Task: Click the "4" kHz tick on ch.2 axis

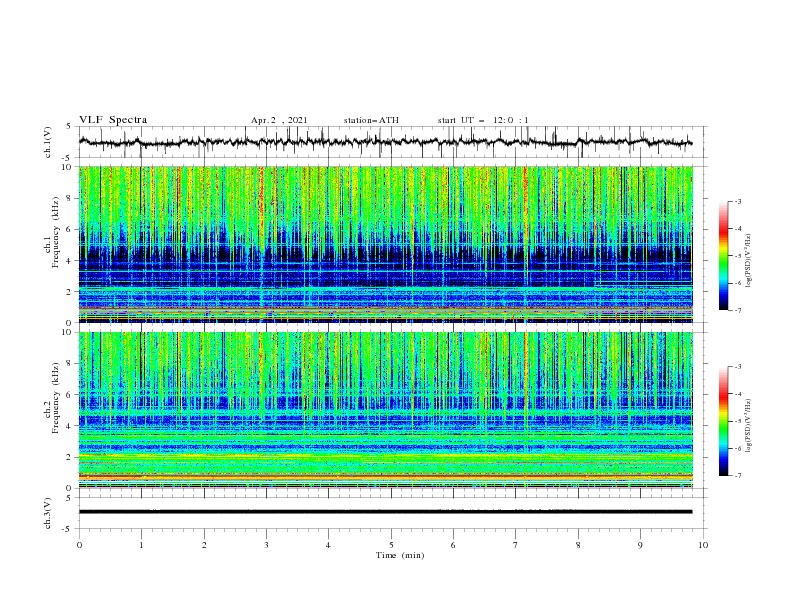Action: [x=71, y=426]
